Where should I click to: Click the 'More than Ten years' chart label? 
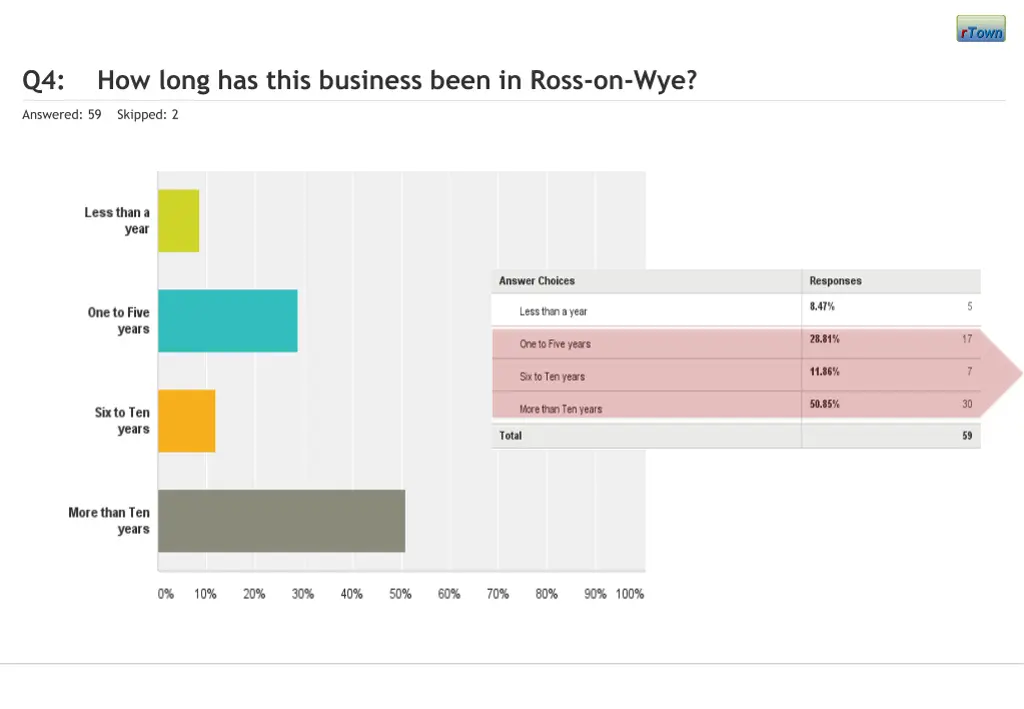point(109,521)
